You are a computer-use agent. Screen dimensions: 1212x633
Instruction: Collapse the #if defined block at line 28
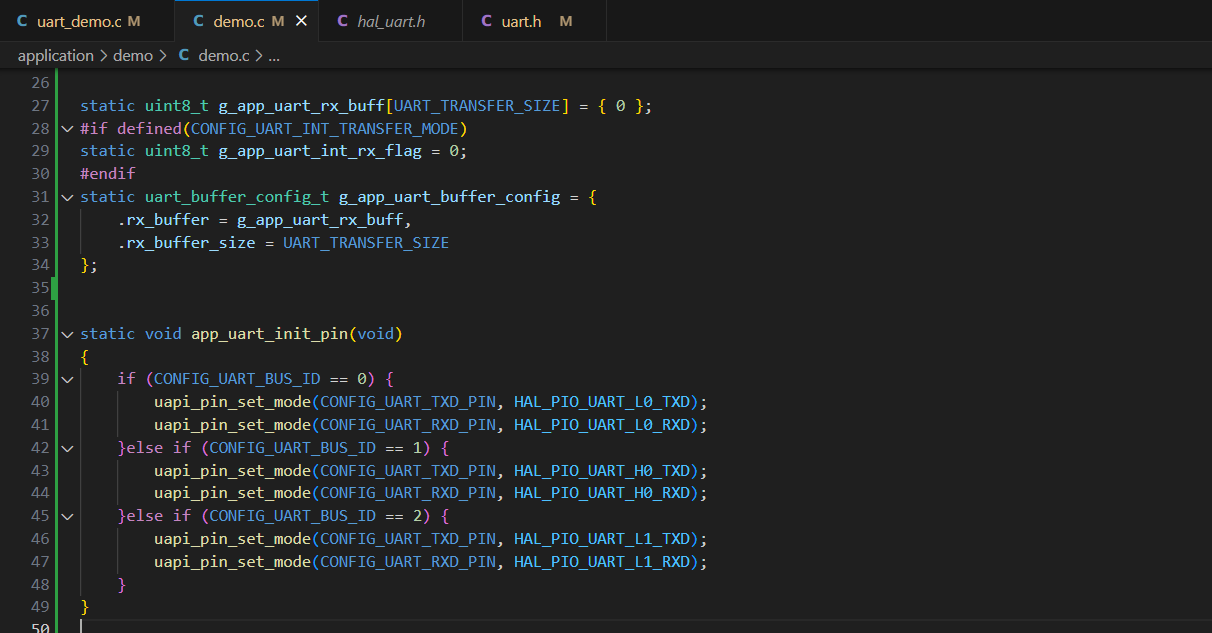[x=67, y=129]
